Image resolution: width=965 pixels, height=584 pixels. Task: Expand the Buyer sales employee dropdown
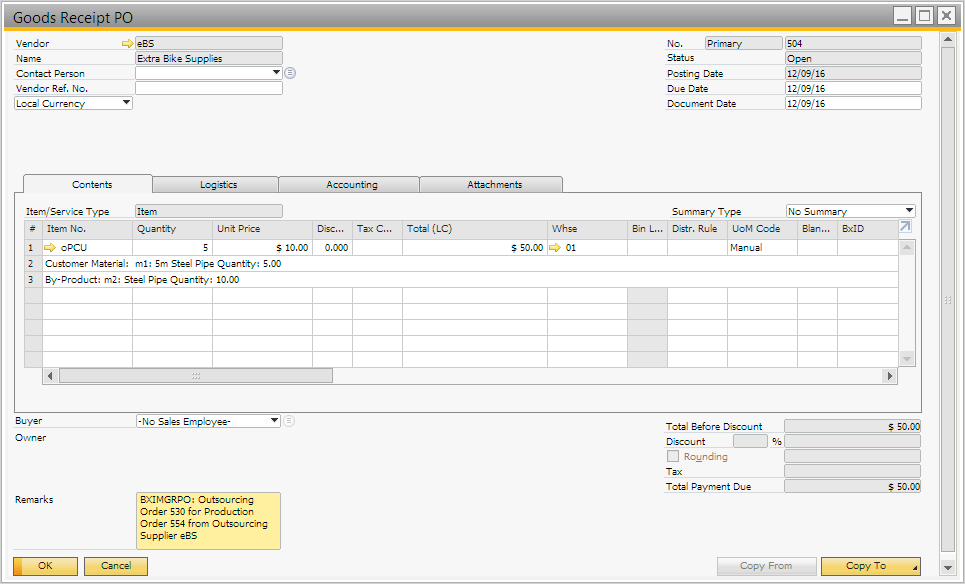(x=275, y=421)
